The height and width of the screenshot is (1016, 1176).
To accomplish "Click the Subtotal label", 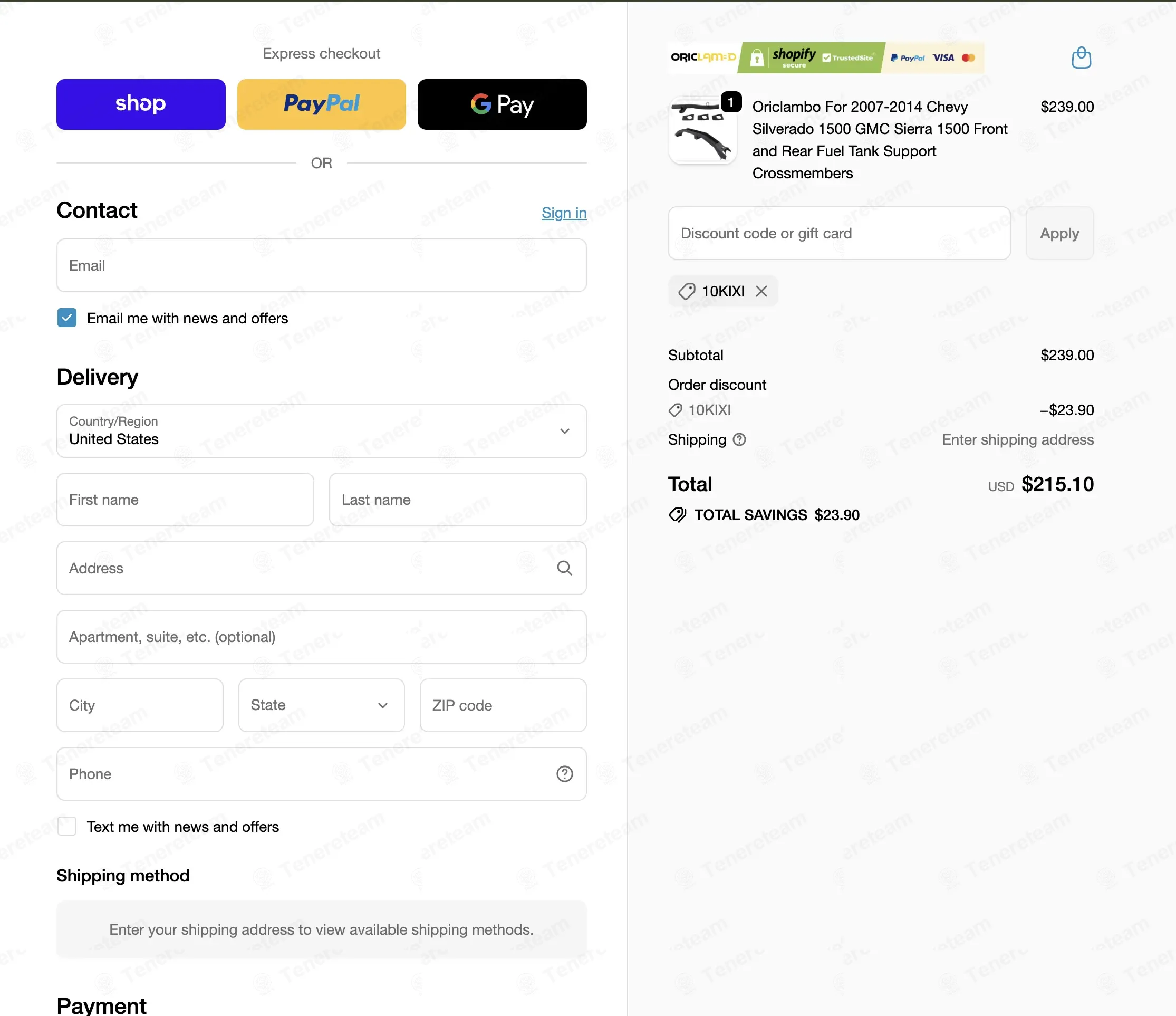I will [x=695, y=356].
